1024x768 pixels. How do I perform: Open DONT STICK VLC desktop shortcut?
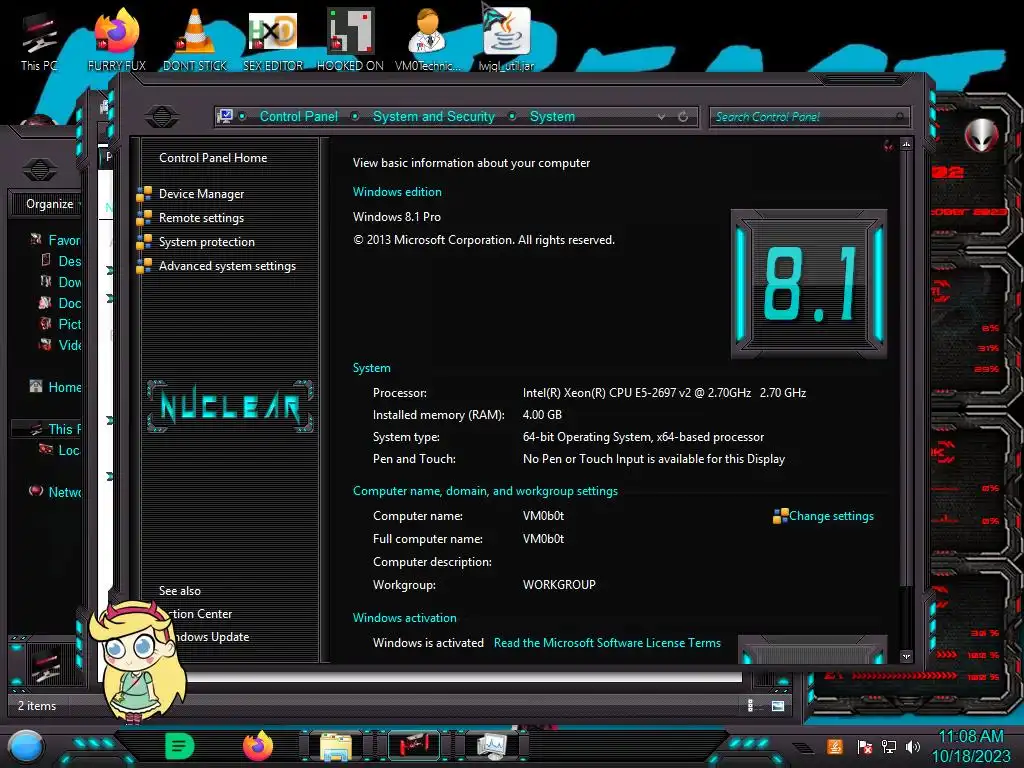point(195,40)
